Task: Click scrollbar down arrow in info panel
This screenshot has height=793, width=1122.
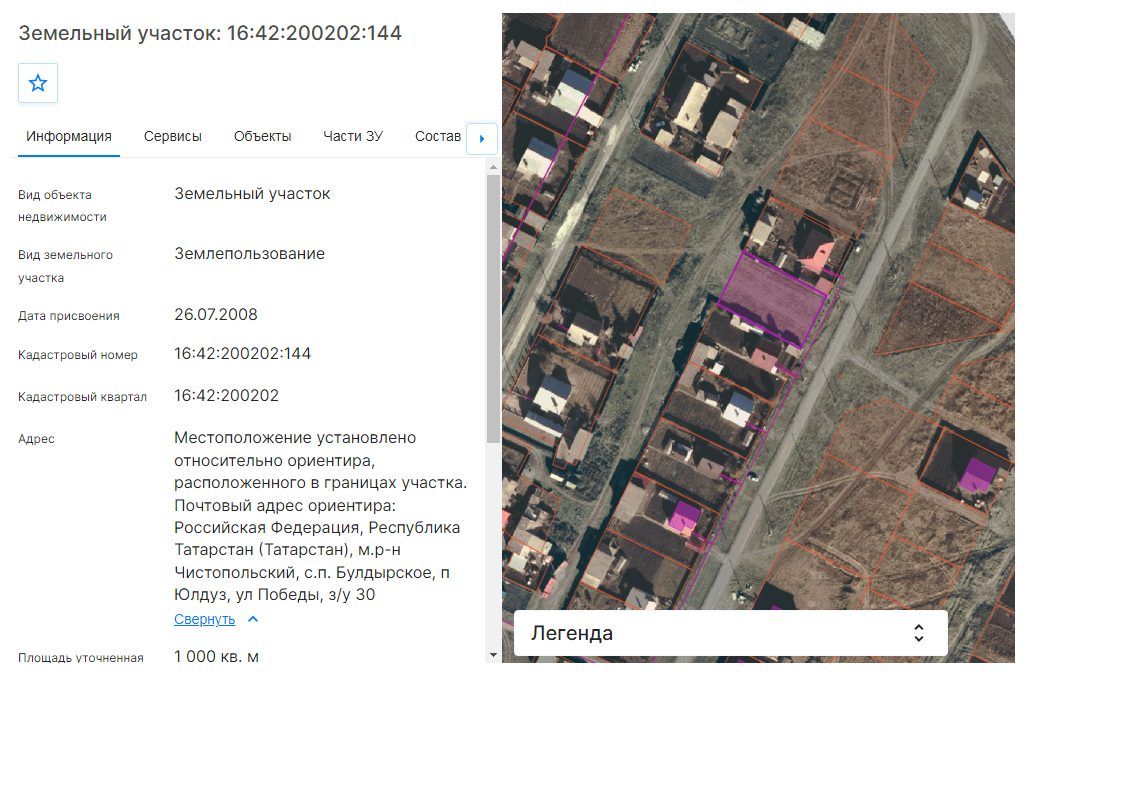Action: tap(493, 655)
